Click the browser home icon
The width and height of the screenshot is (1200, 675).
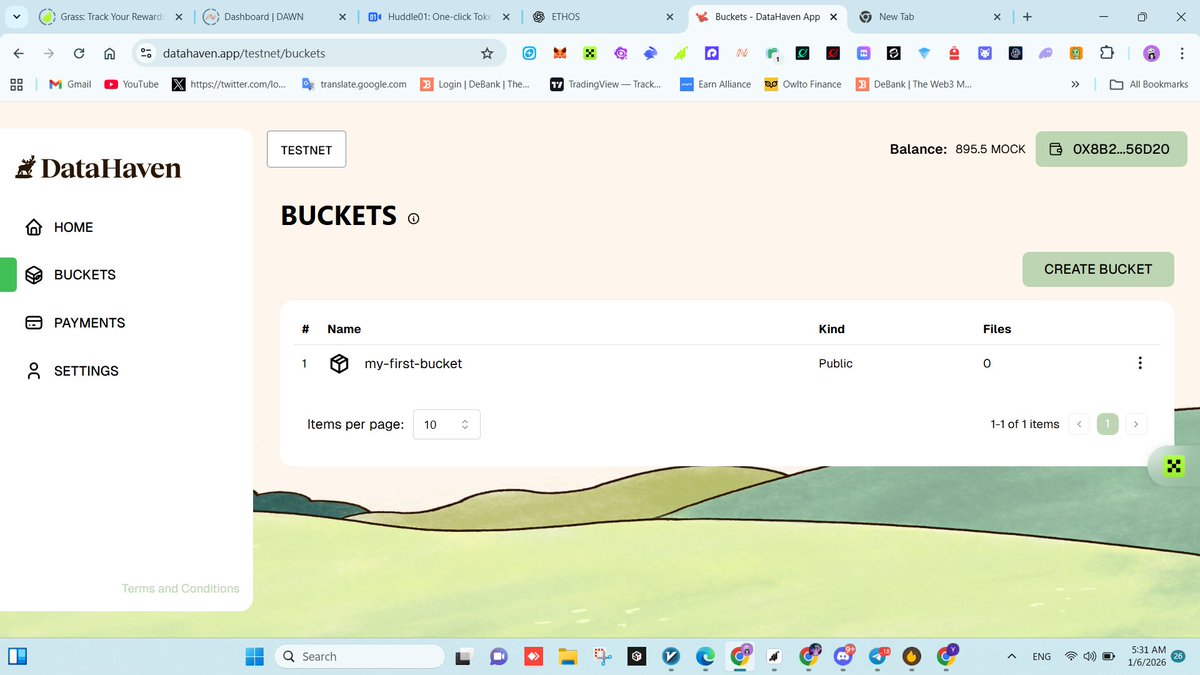[109, 53]
